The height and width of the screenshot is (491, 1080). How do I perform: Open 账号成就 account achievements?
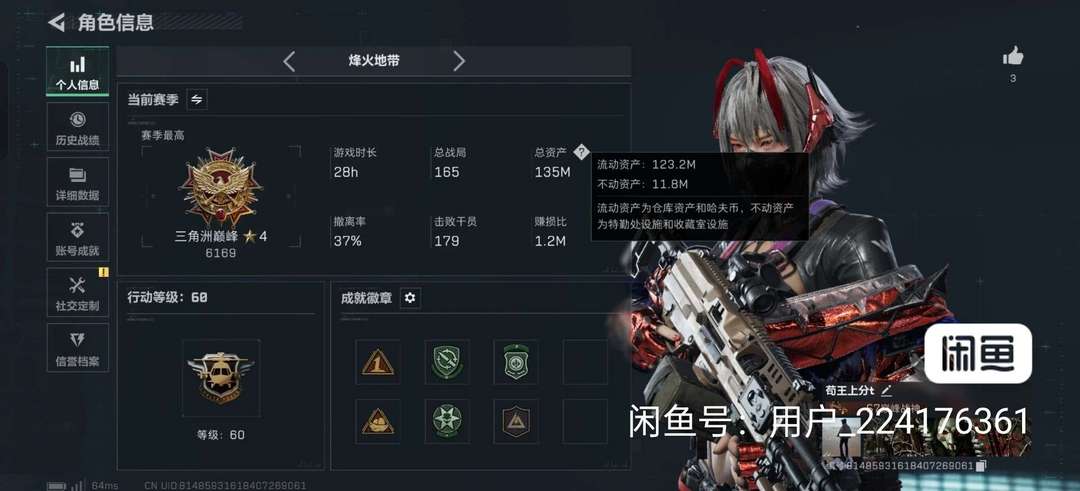77,238
